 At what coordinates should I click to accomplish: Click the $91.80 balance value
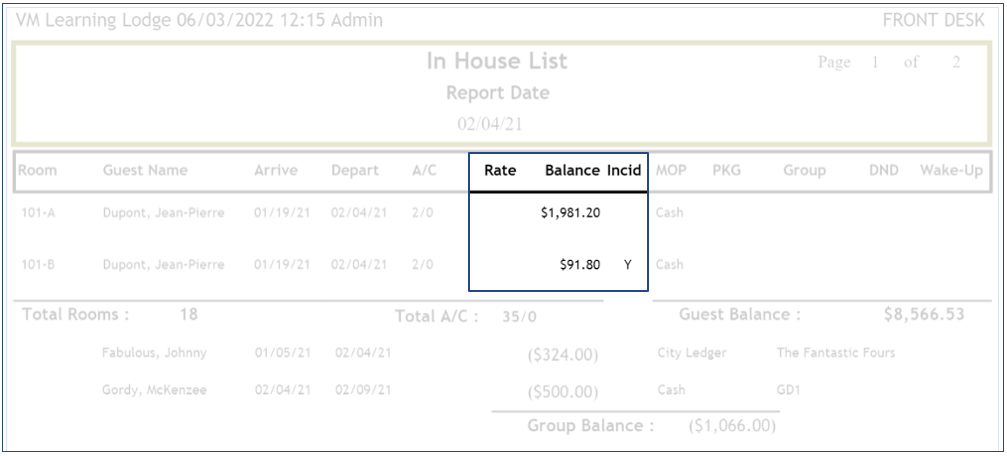click(580, 265)
